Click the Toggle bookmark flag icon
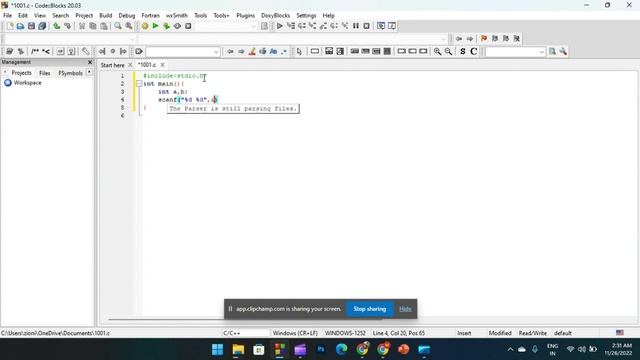Image resolution: width=640 pixels, height=360 pixels. (x=484, y=38)
